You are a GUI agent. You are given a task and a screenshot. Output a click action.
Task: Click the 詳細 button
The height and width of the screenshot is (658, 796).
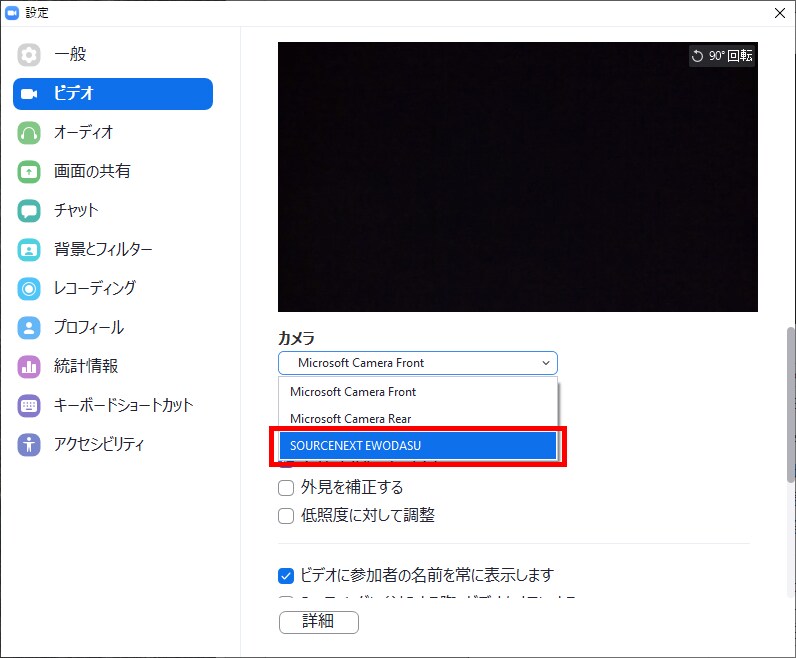319,622
